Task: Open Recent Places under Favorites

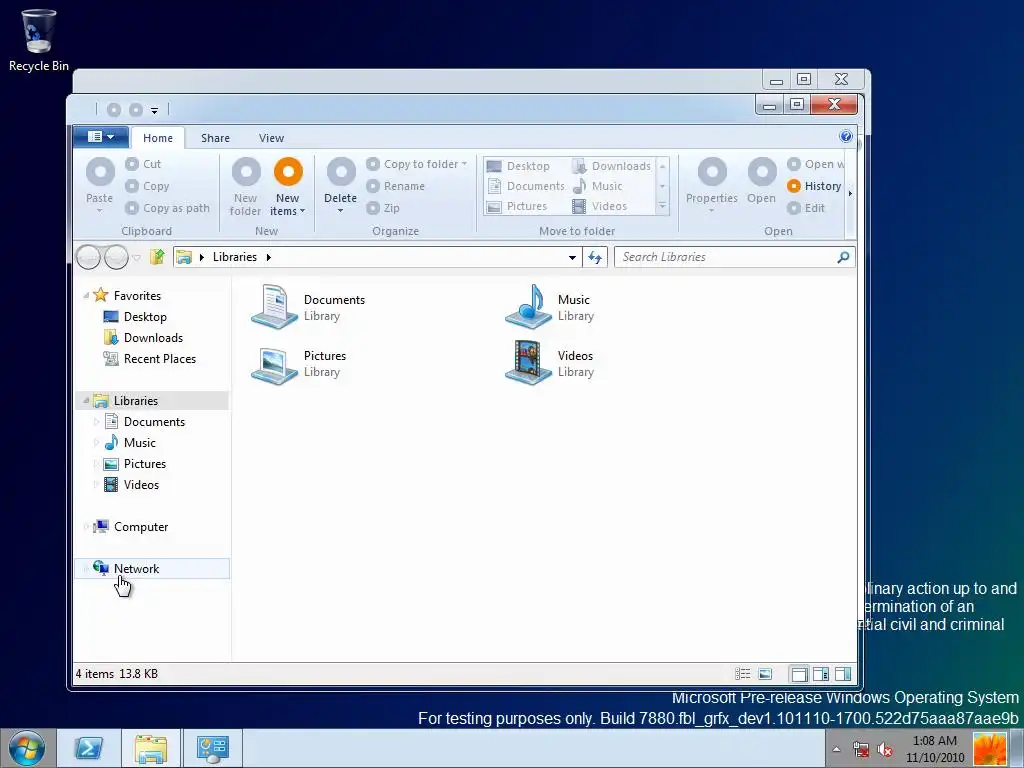Action: coord(160,359)
